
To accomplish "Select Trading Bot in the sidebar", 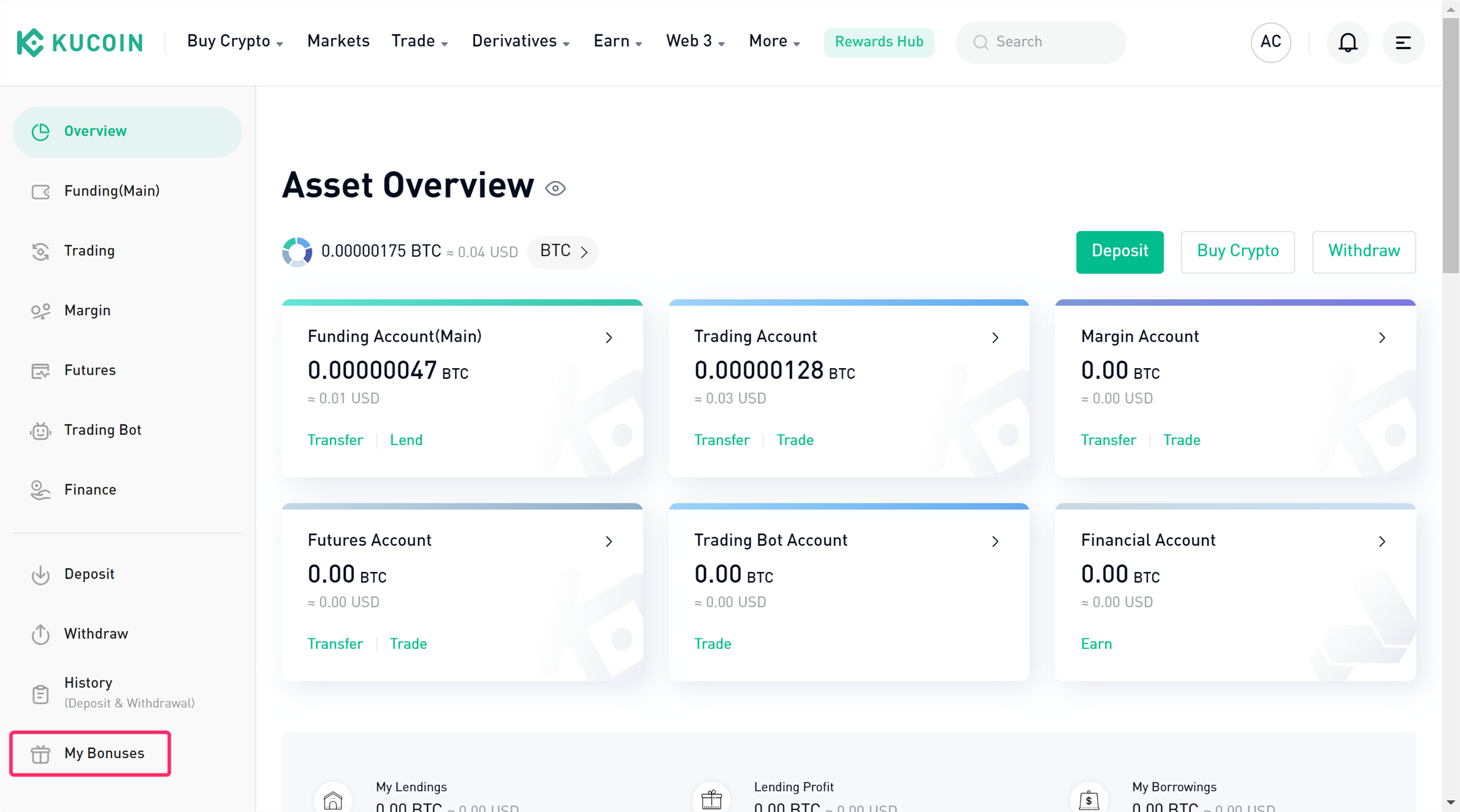I will (127, 430).
